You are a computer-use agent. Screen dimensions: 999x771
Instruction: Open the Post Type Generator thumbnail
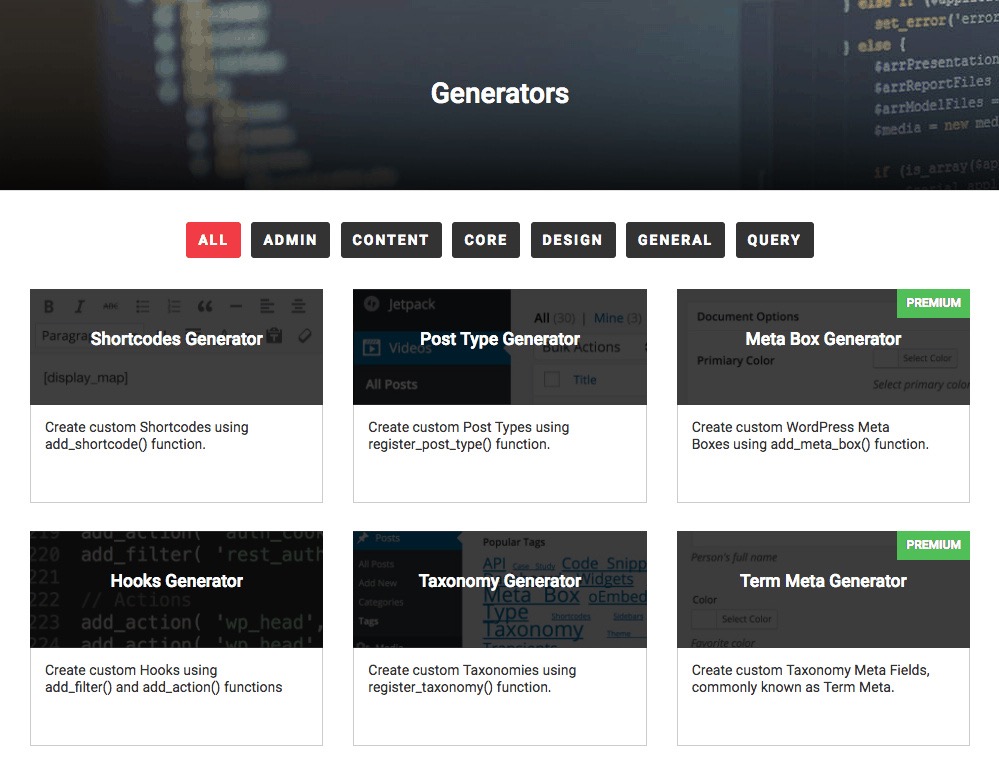pyautogui.click(x=500, y=347)
